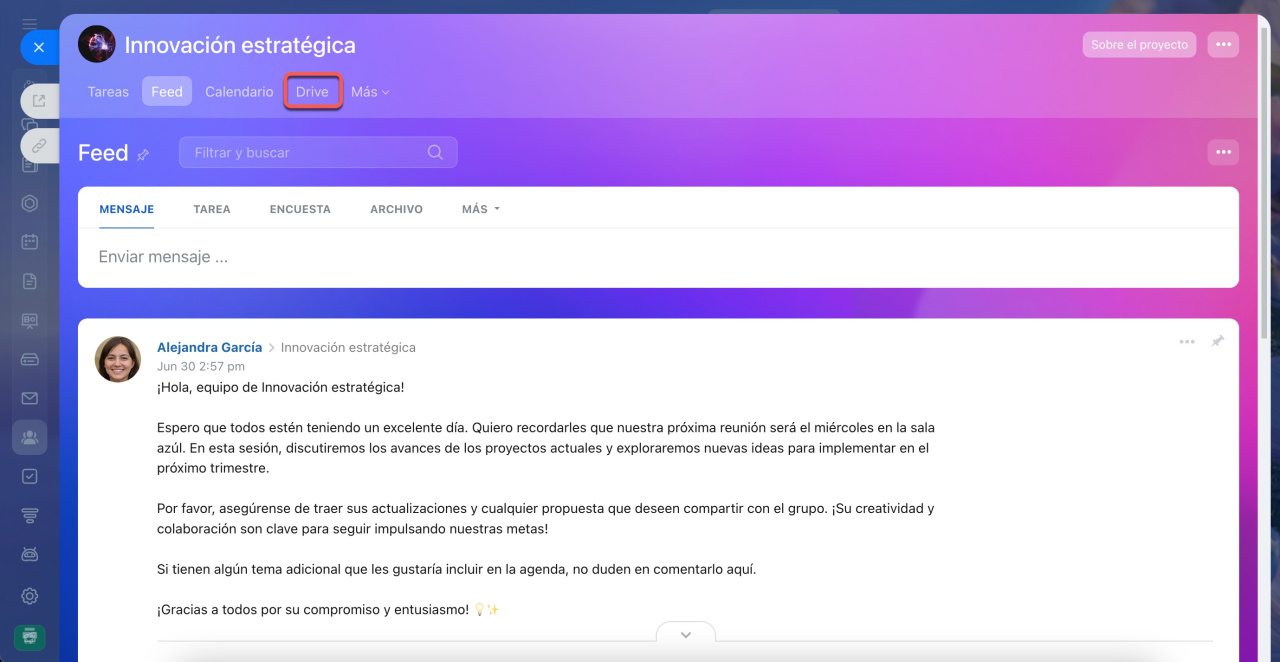Viewport: 1280px width, 662px height.
Task: Click the Filtrar y buscar field
Action: 318,152
